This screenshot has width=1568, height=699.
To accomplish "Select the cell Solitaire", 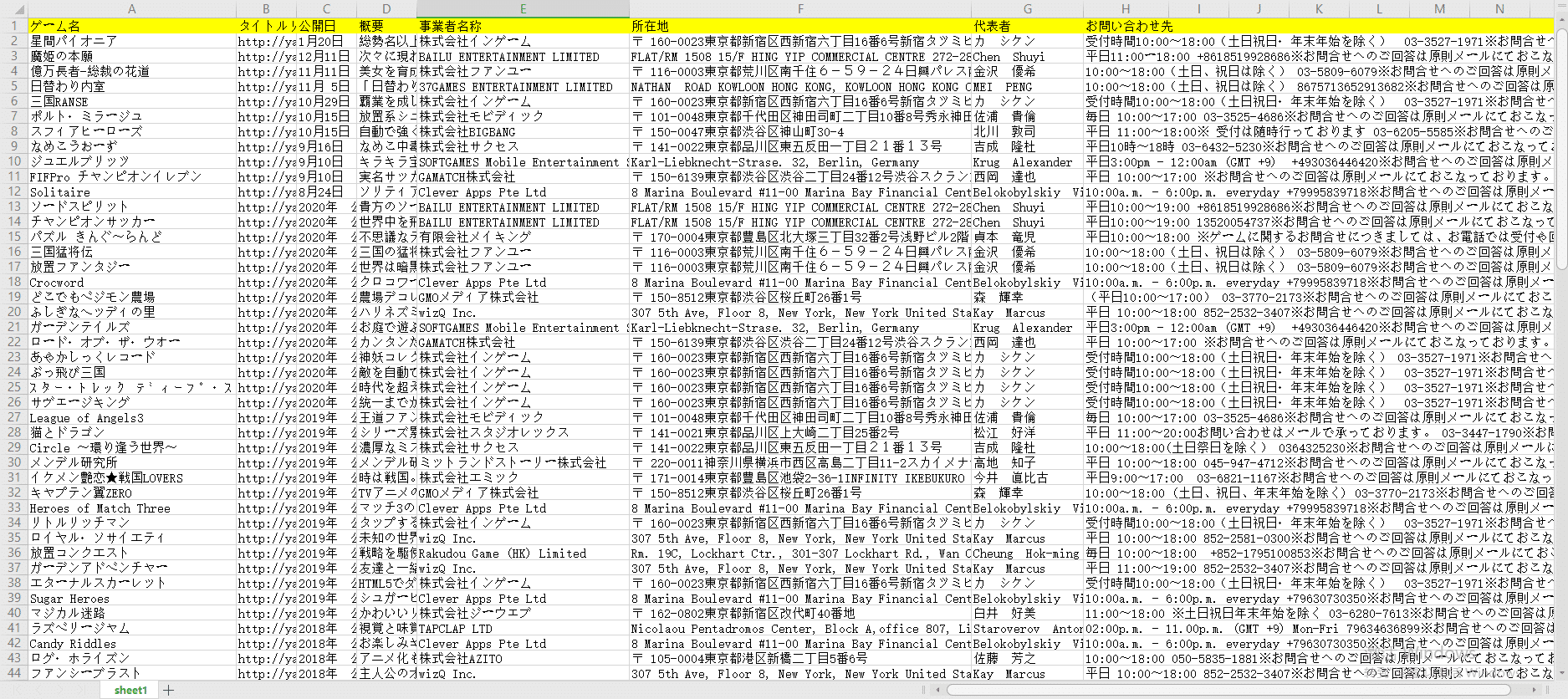I will tap(132, 191).
